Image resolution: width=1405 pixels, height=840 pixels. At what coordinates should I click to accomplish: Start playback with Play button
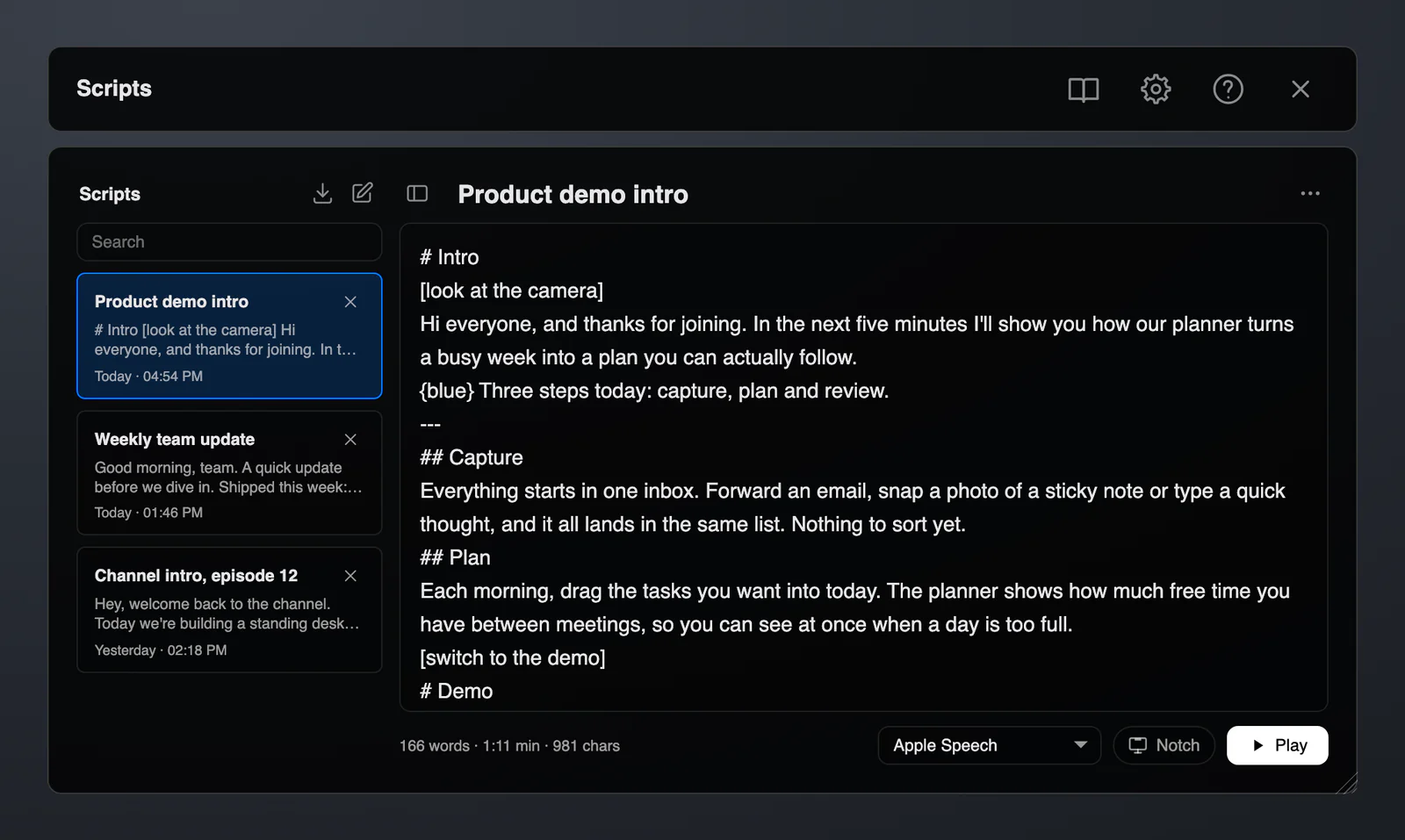coord(1277,745)
